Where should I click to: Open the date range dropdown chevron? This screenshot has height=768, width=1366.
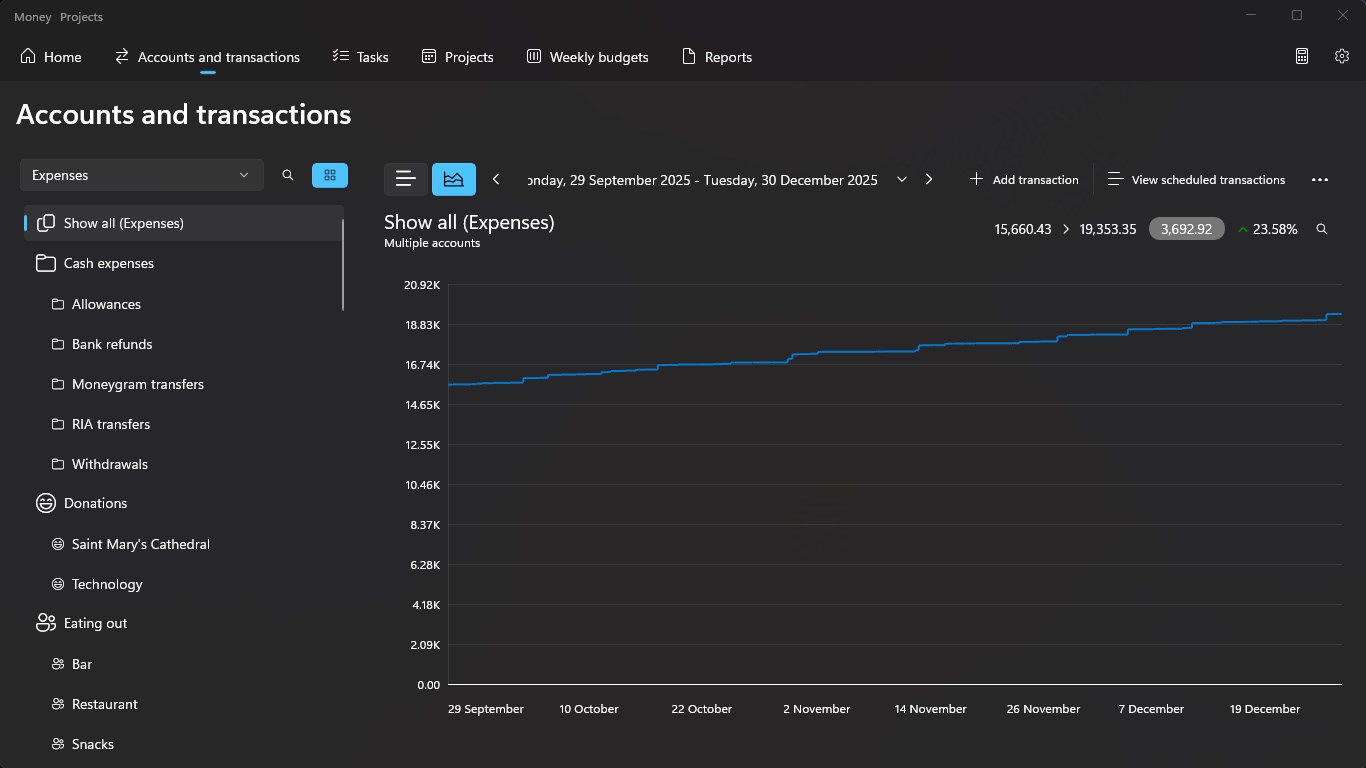(x=902, y=179)
